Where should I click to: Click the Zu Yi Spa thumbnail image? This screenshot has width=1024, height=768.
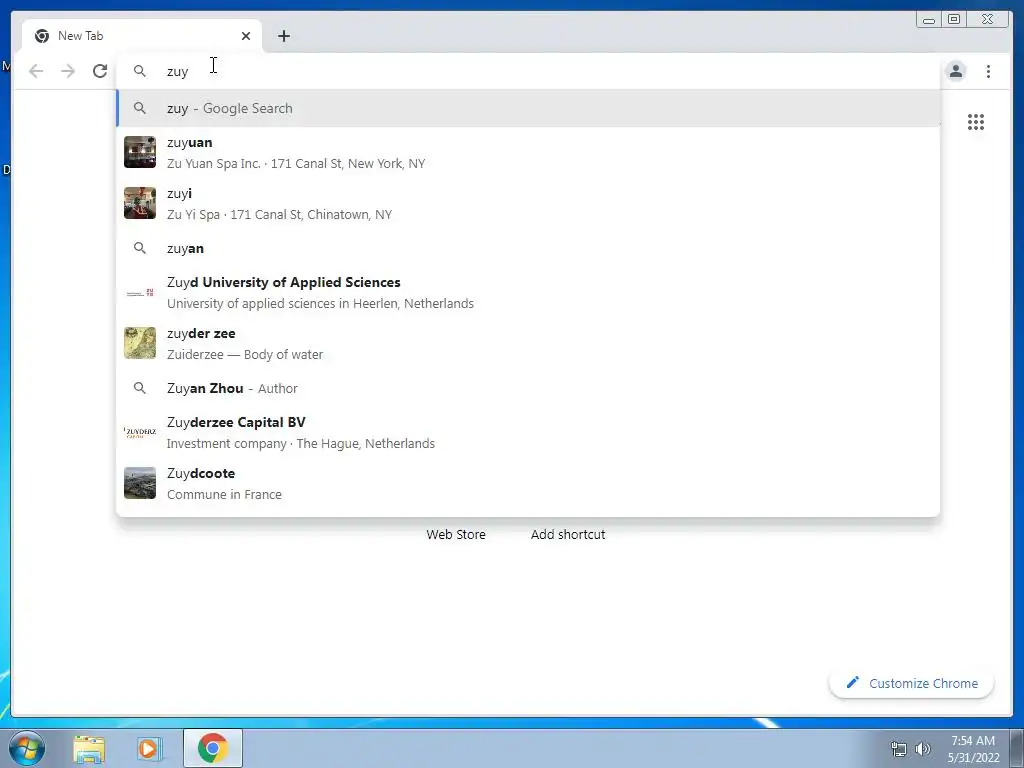pos(140,203)
